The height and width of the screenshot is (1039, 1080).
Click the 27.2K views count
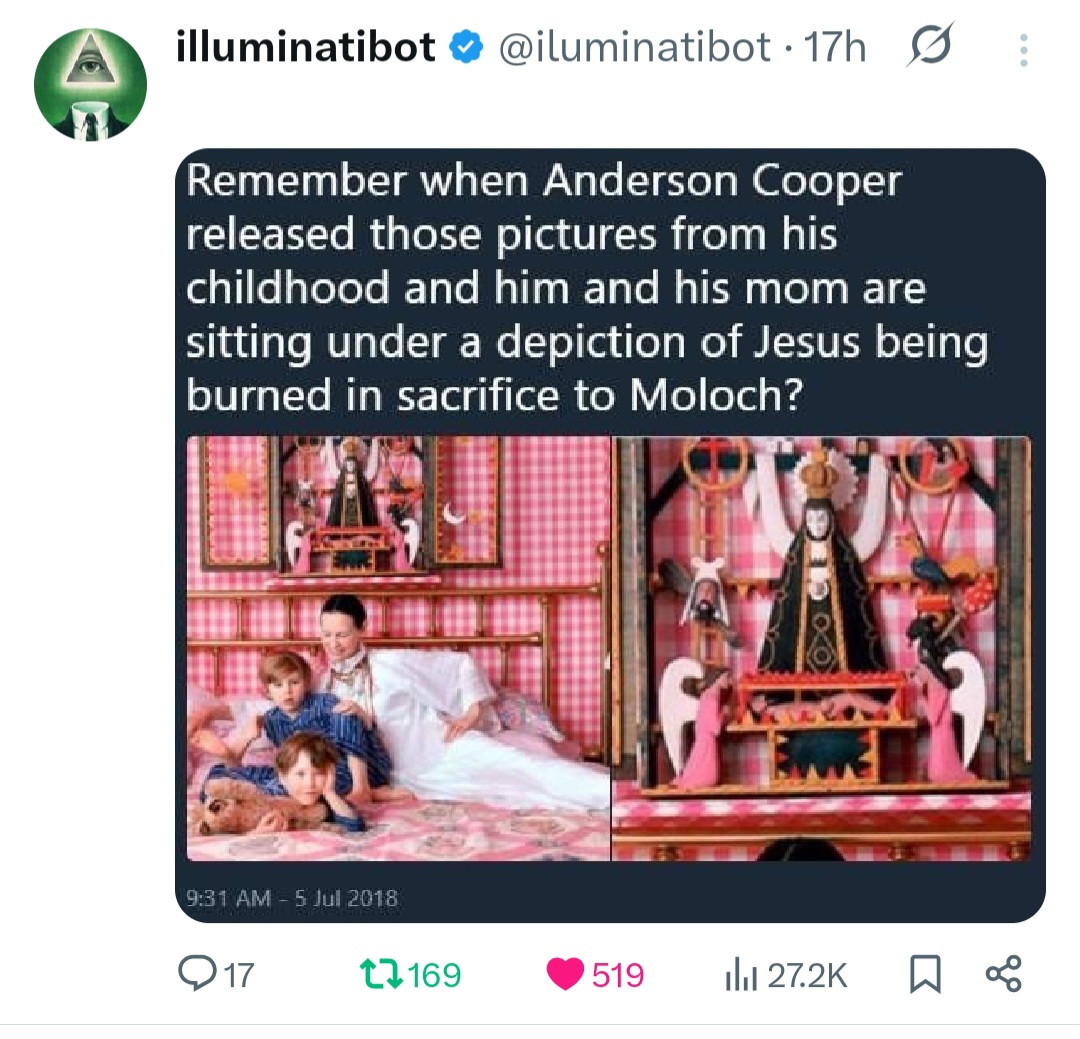click(x=806, y=974)
